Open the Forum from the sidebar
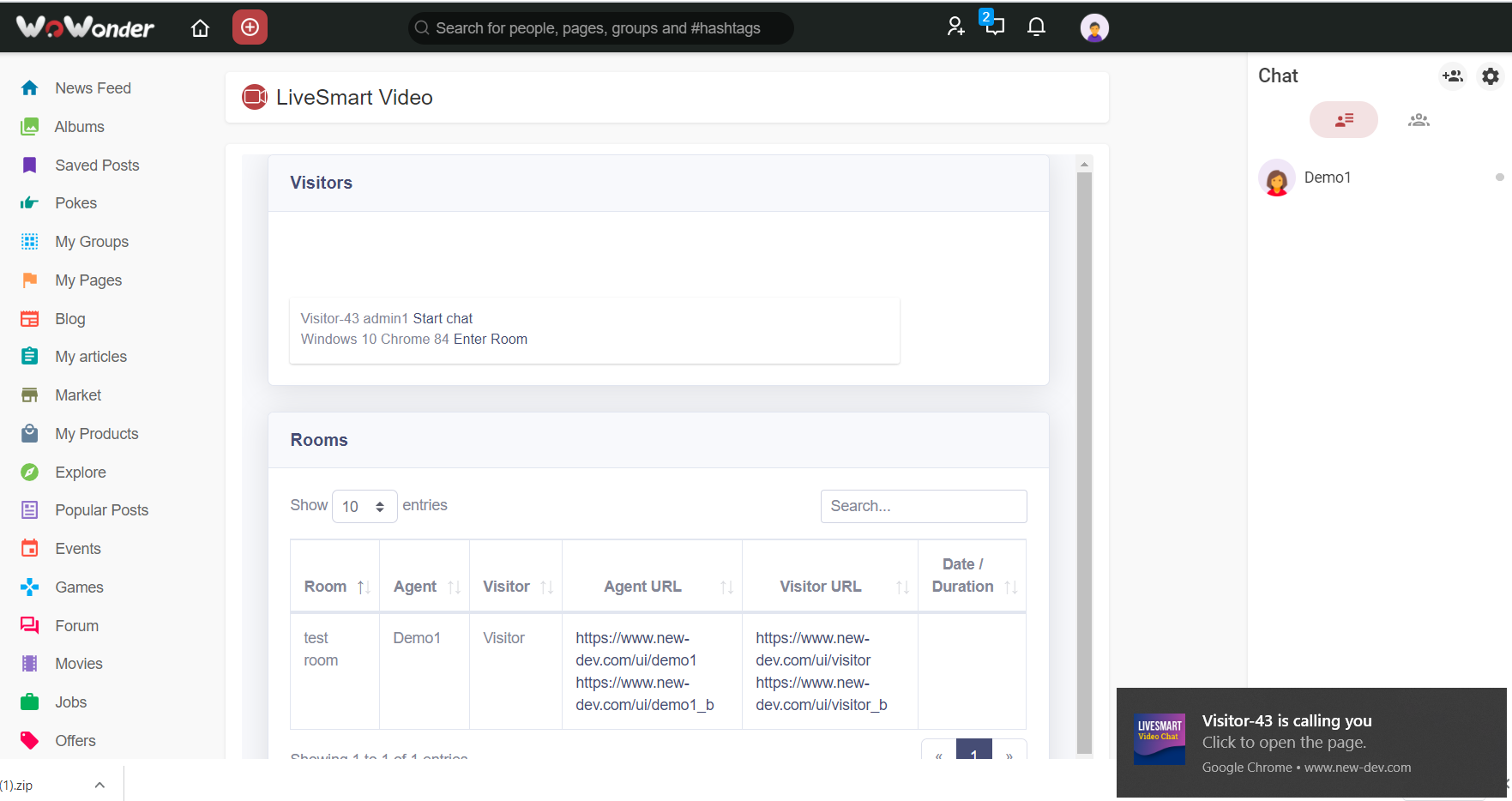This screenshot has height=801, width=1512. 76,625
